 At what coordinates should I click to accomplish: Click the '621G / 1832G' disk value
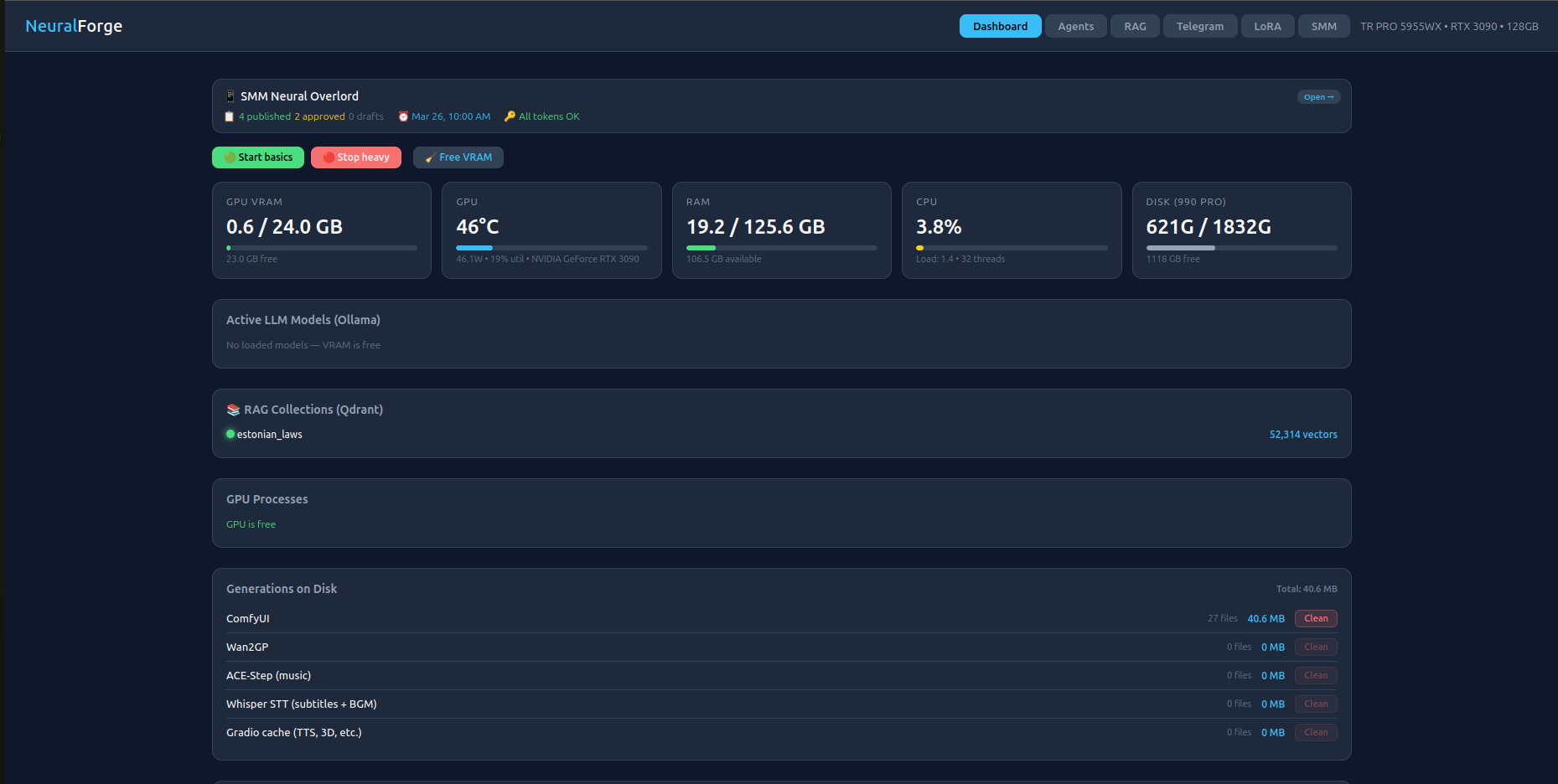pos(1209,227)
